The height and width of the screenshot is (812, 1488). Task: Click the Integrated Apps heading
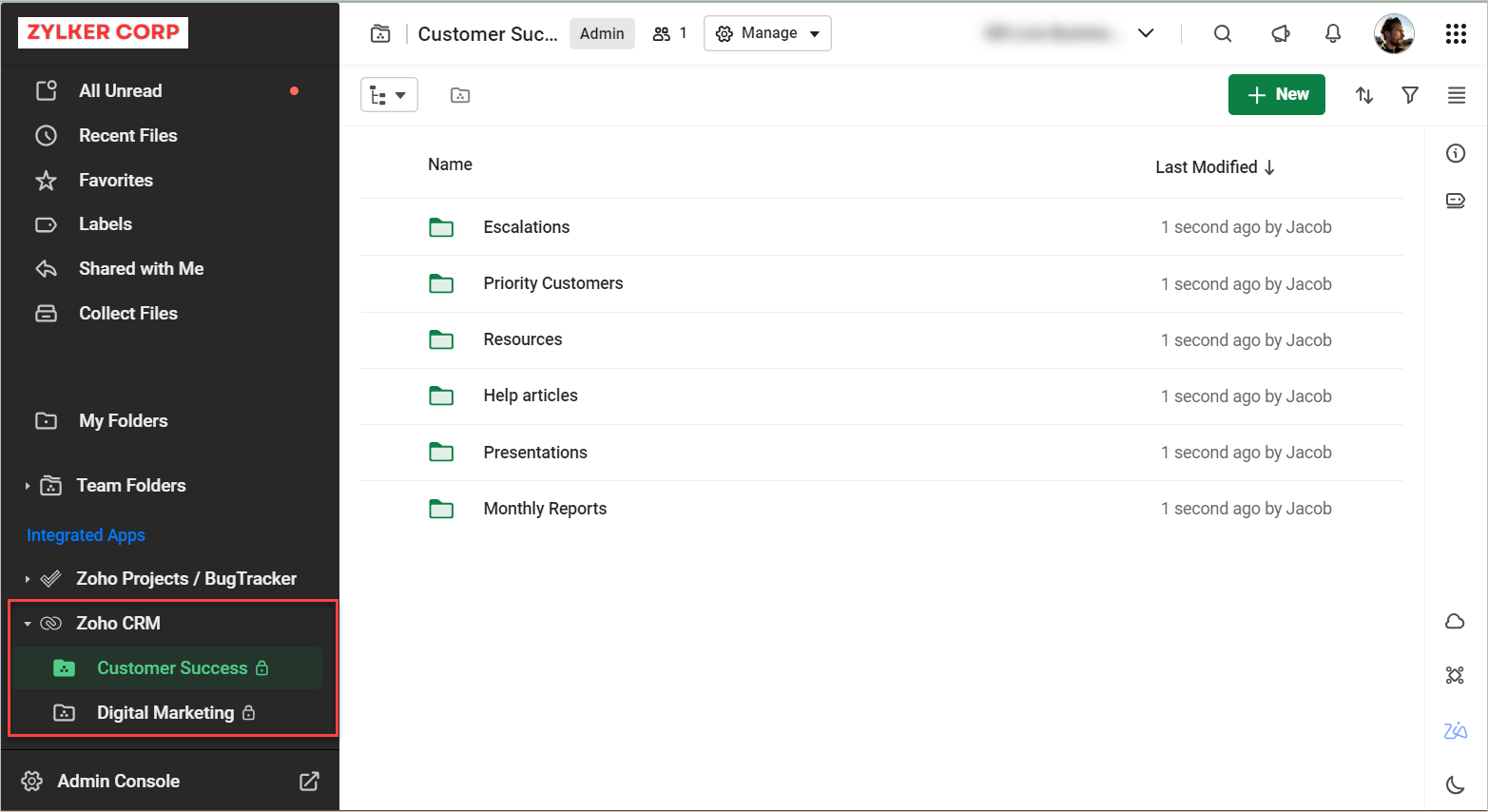point(86,535)
